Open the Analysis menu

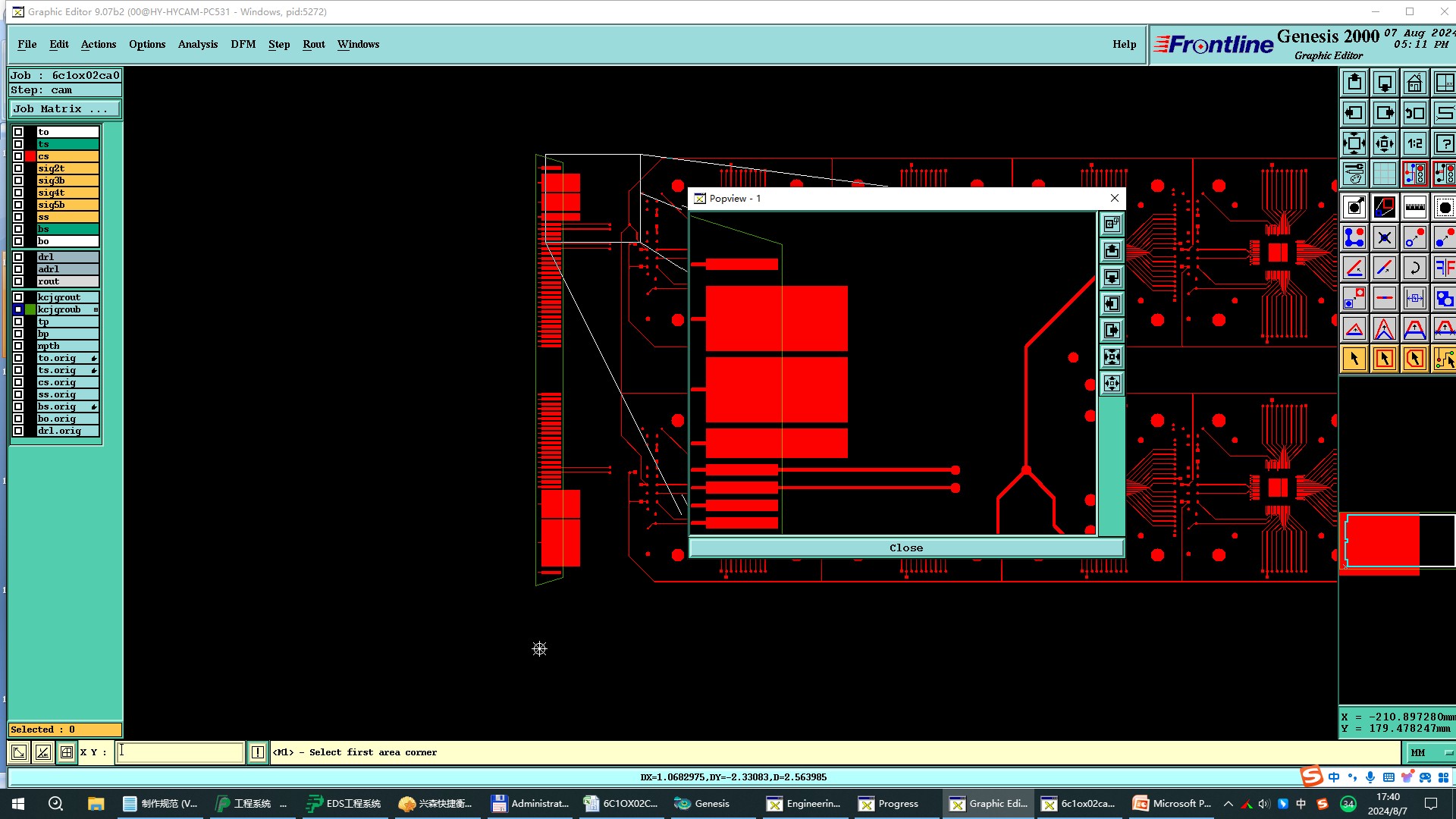click(197, 44)
